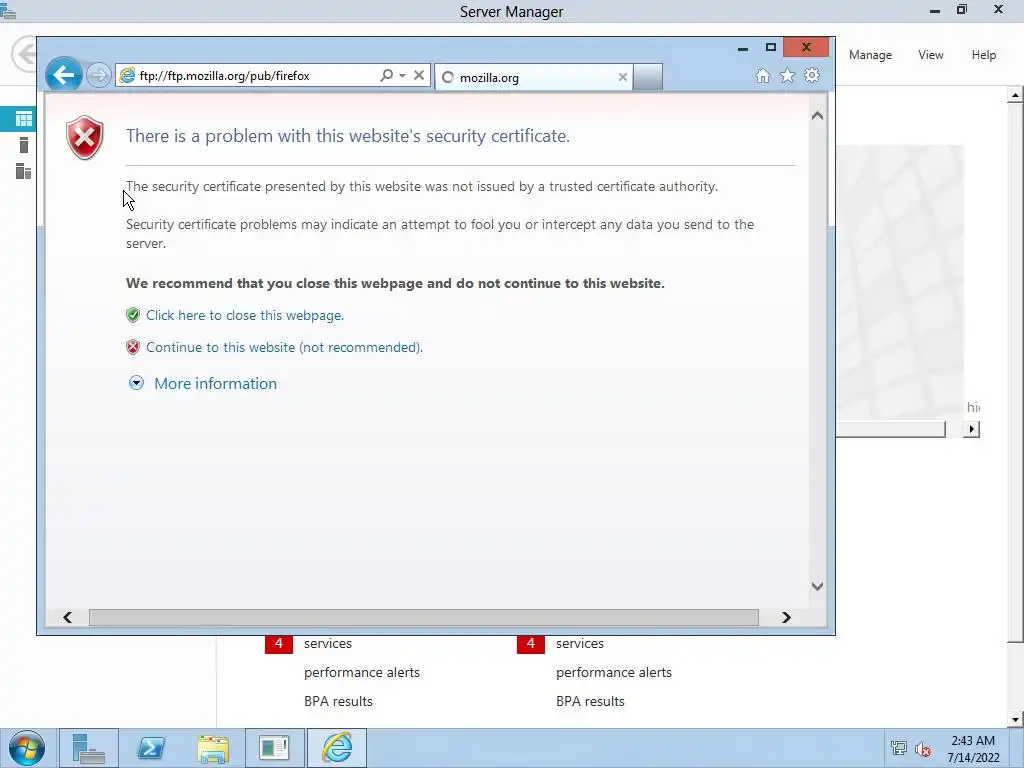Click the Server Manager back navigation arrow
The width and height of the screenshot is (1024, 768).
click(x=25, y=54)
